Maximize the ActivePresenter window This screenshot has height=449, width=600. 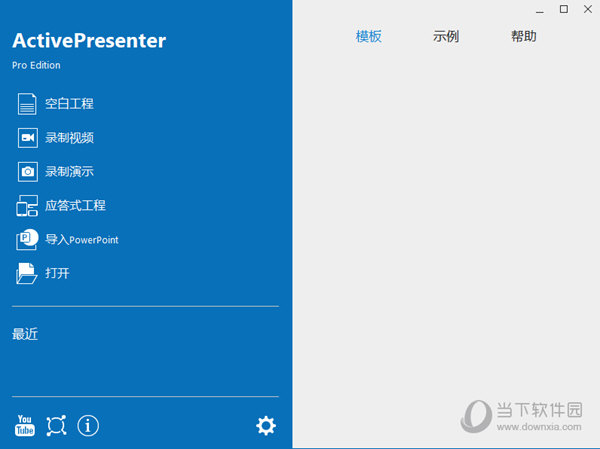[x=564, y=9]
